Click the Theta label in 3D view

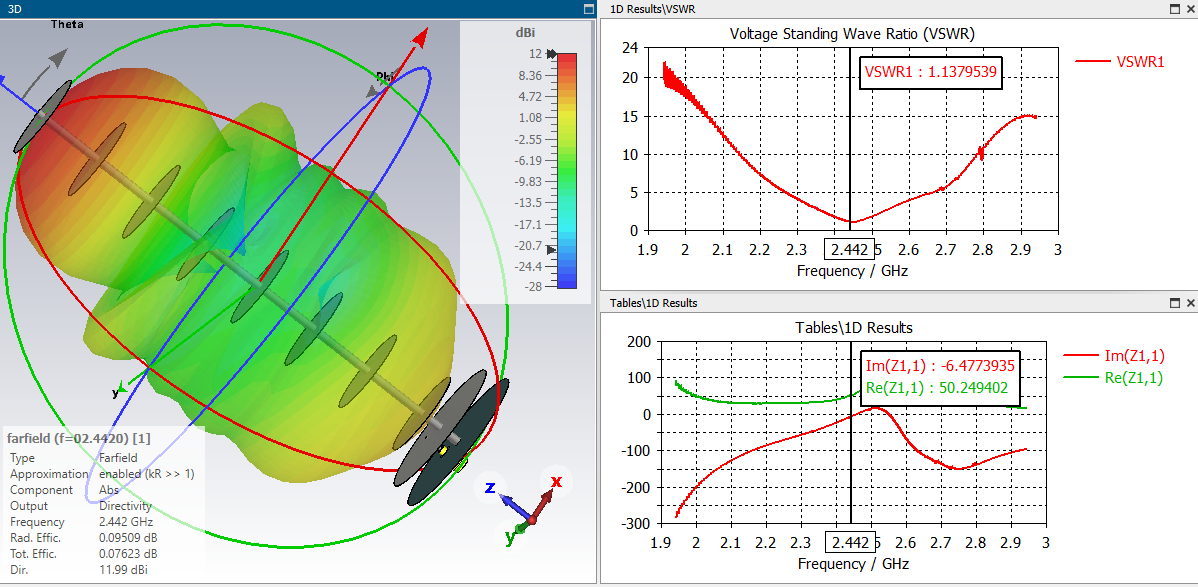coord(66,24)
